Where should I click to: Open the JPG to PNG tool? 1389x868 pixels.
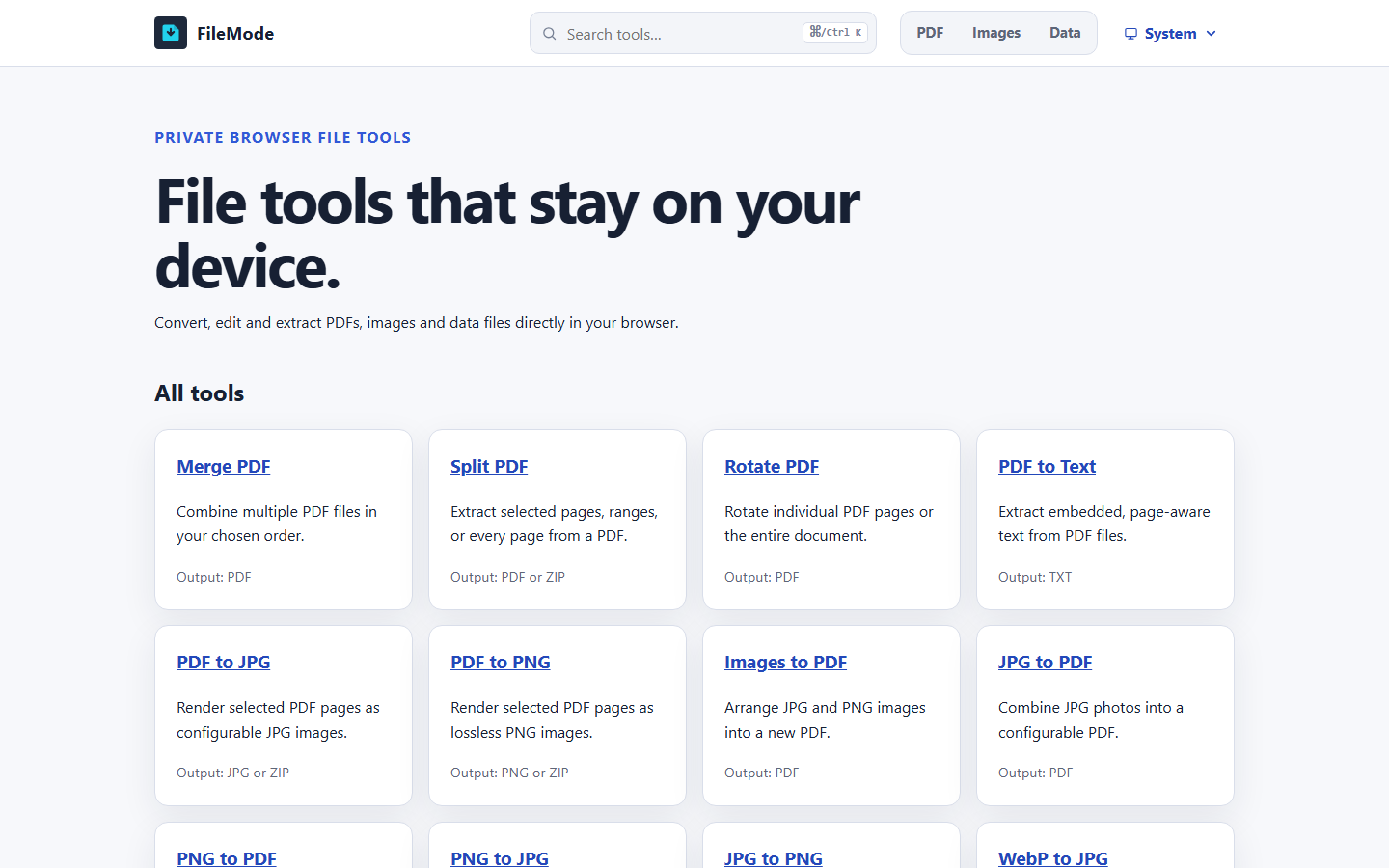[x=774, y=858]
